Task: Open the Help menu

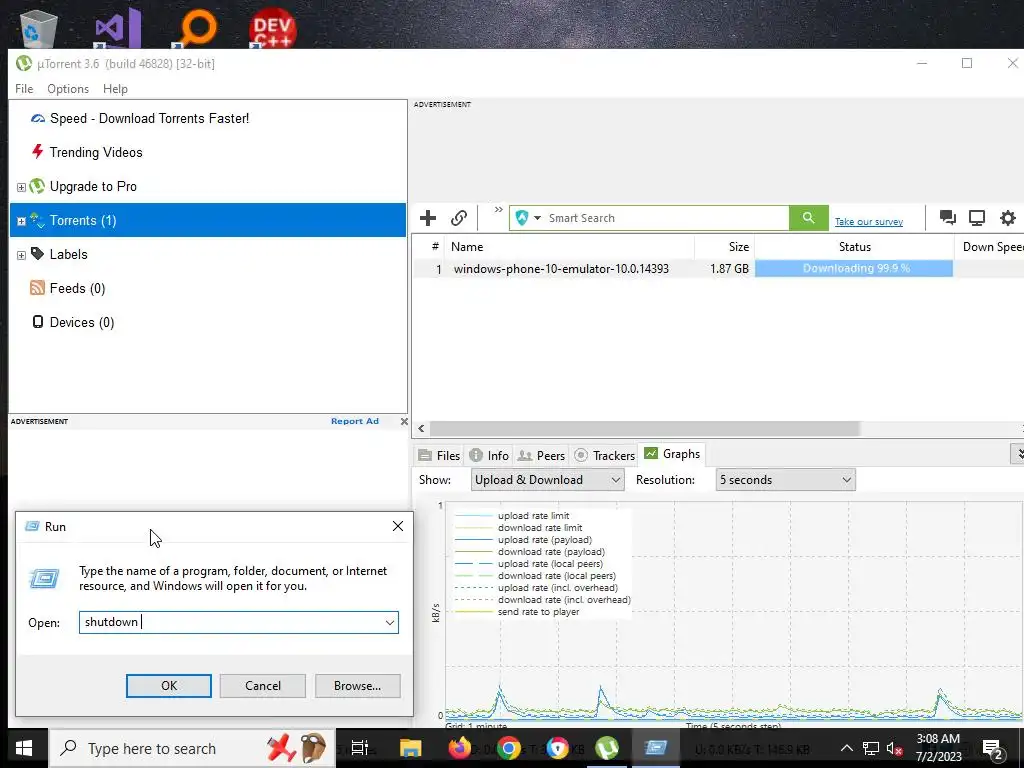Action: (115, 89)
